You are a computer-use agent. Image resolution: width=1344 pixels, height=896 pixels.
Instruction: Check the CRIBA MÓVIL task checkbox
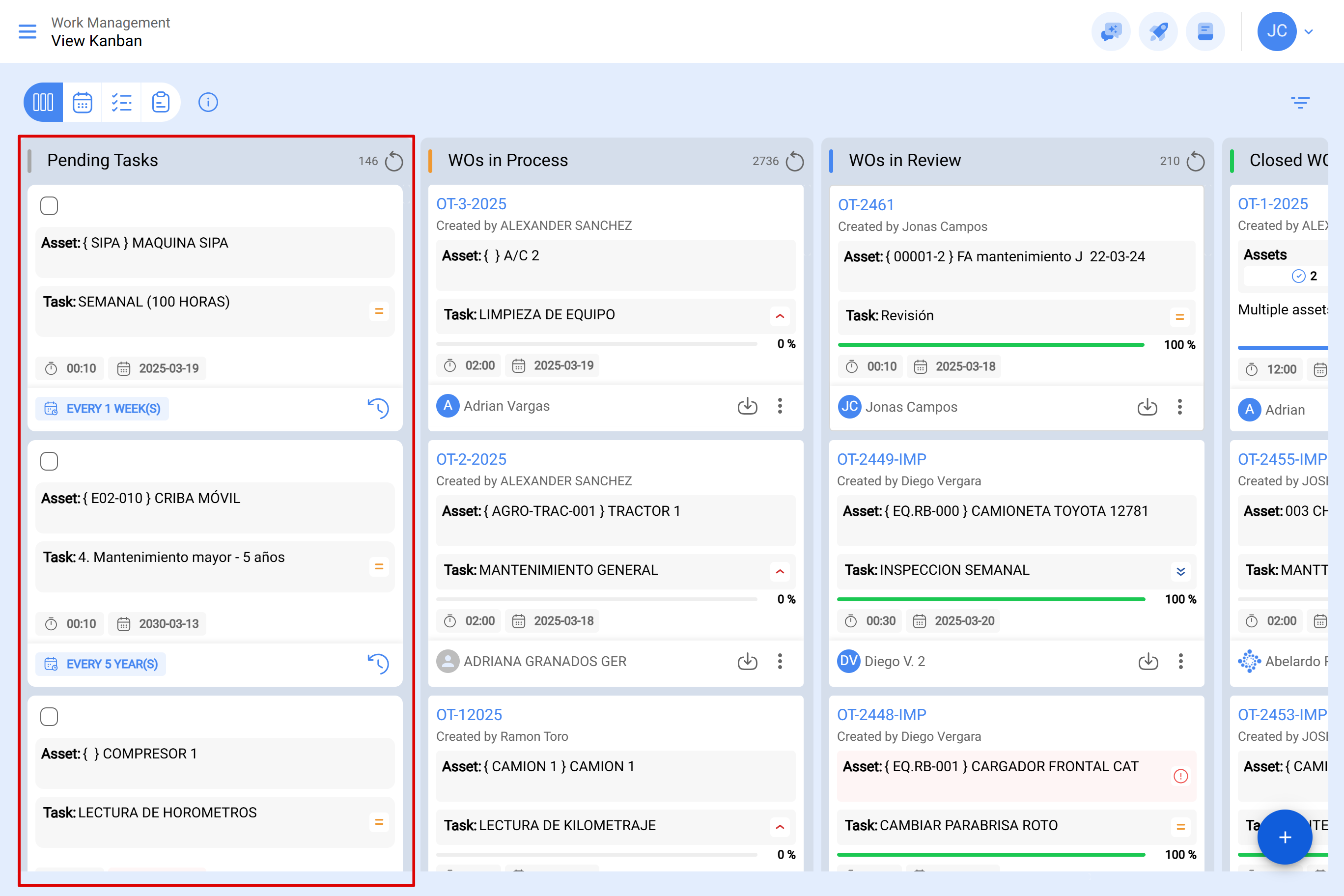(49, 461)
